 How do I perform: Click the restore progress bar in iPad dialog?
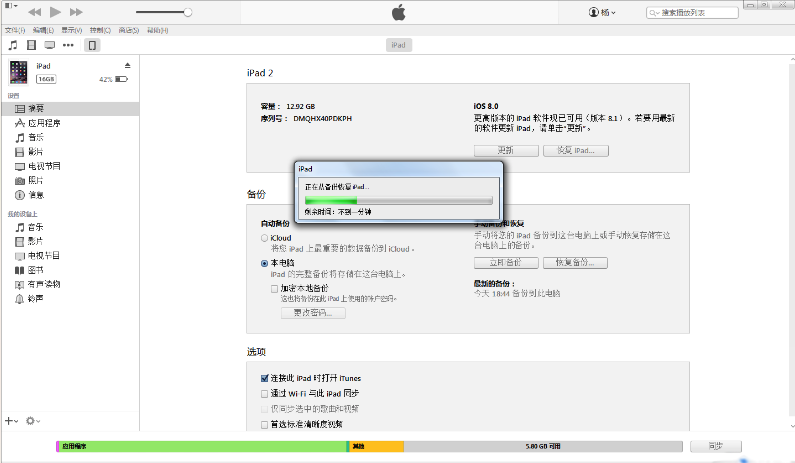click(399, 201)
